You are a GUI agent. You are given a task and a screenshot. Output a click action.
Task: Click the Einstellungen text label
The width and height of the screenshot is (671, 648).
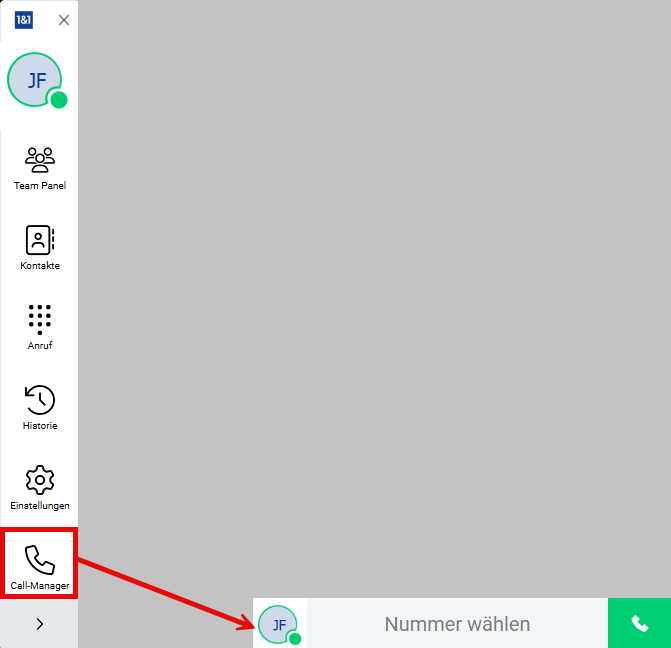(40, 506)
